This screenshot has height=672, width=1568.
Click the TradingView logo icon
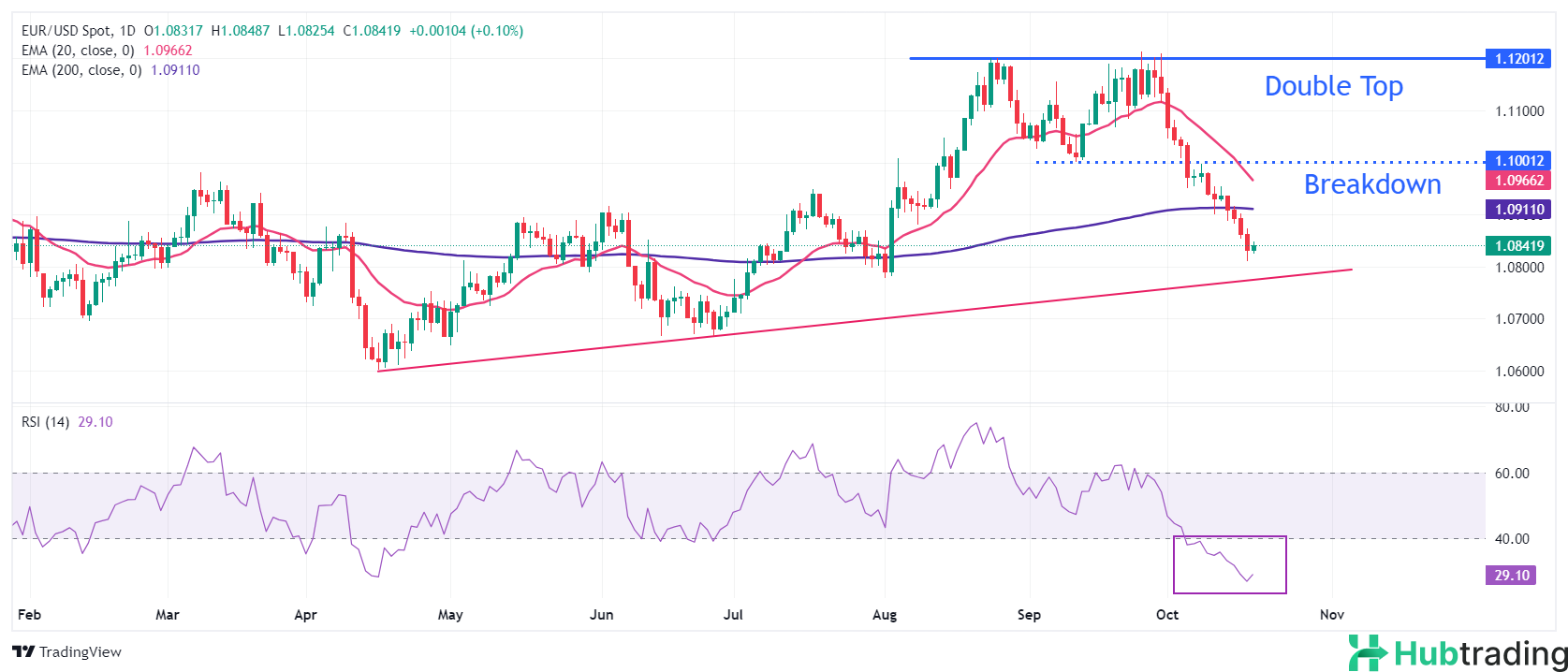(23, 652)
